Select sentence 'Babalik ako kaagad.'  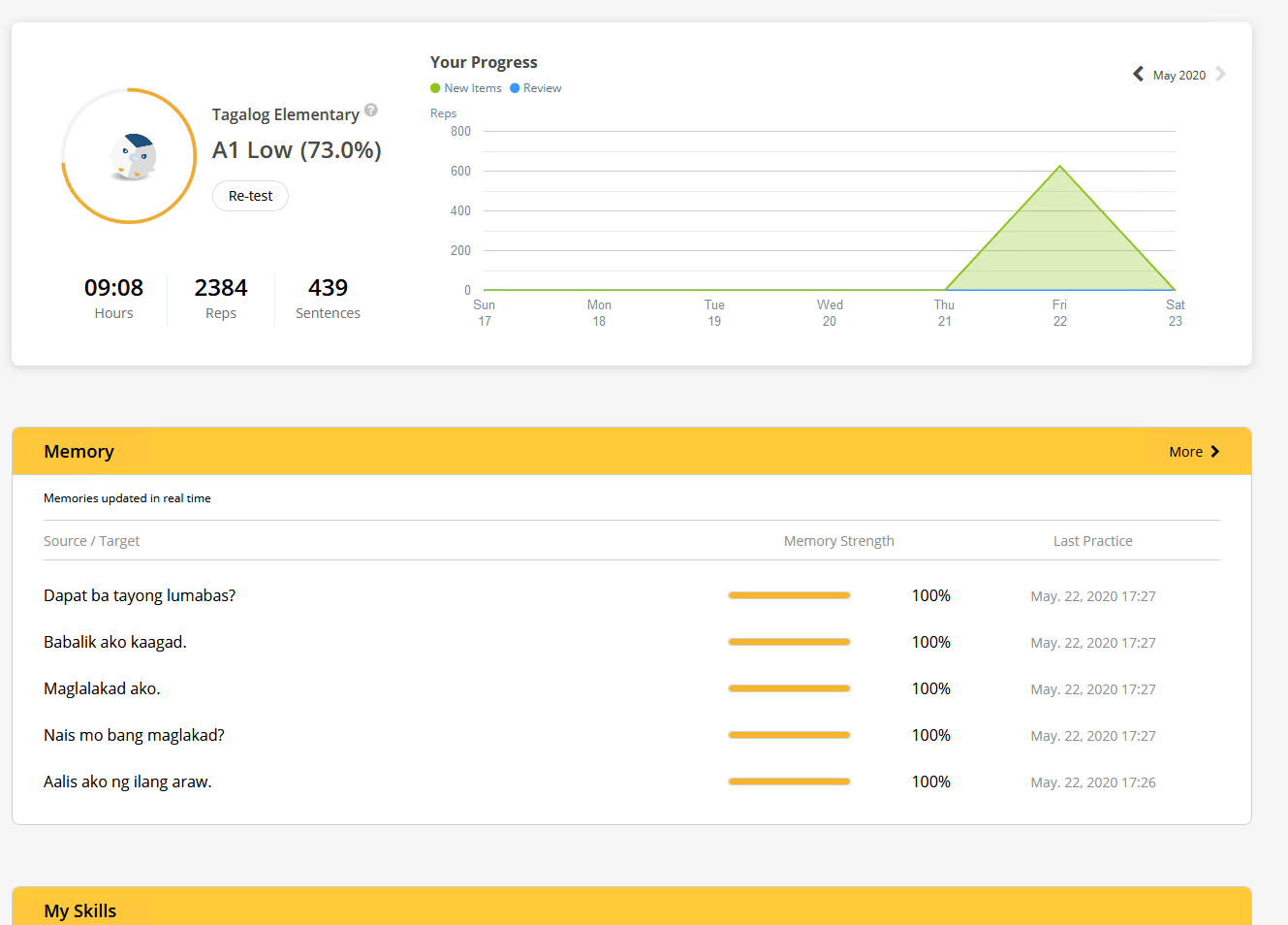click(115, 642)
